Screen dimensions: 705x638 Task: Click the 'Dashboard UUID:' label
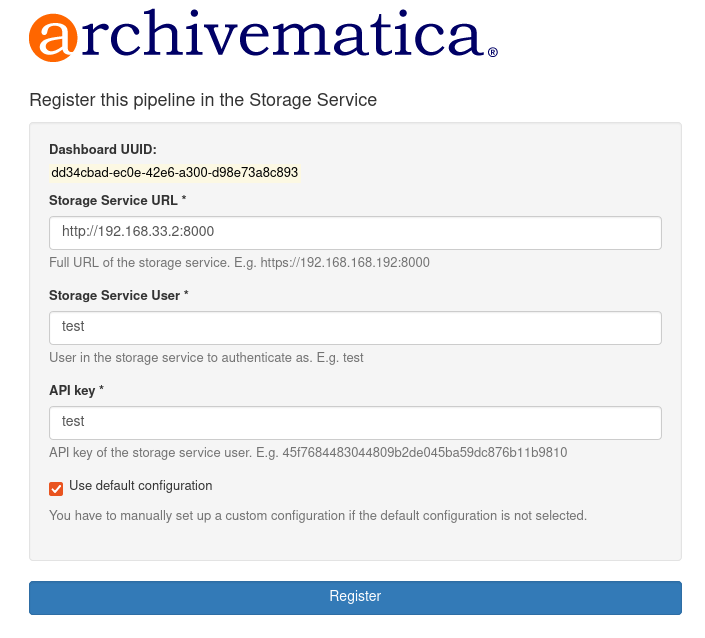(x=103, y=150)
